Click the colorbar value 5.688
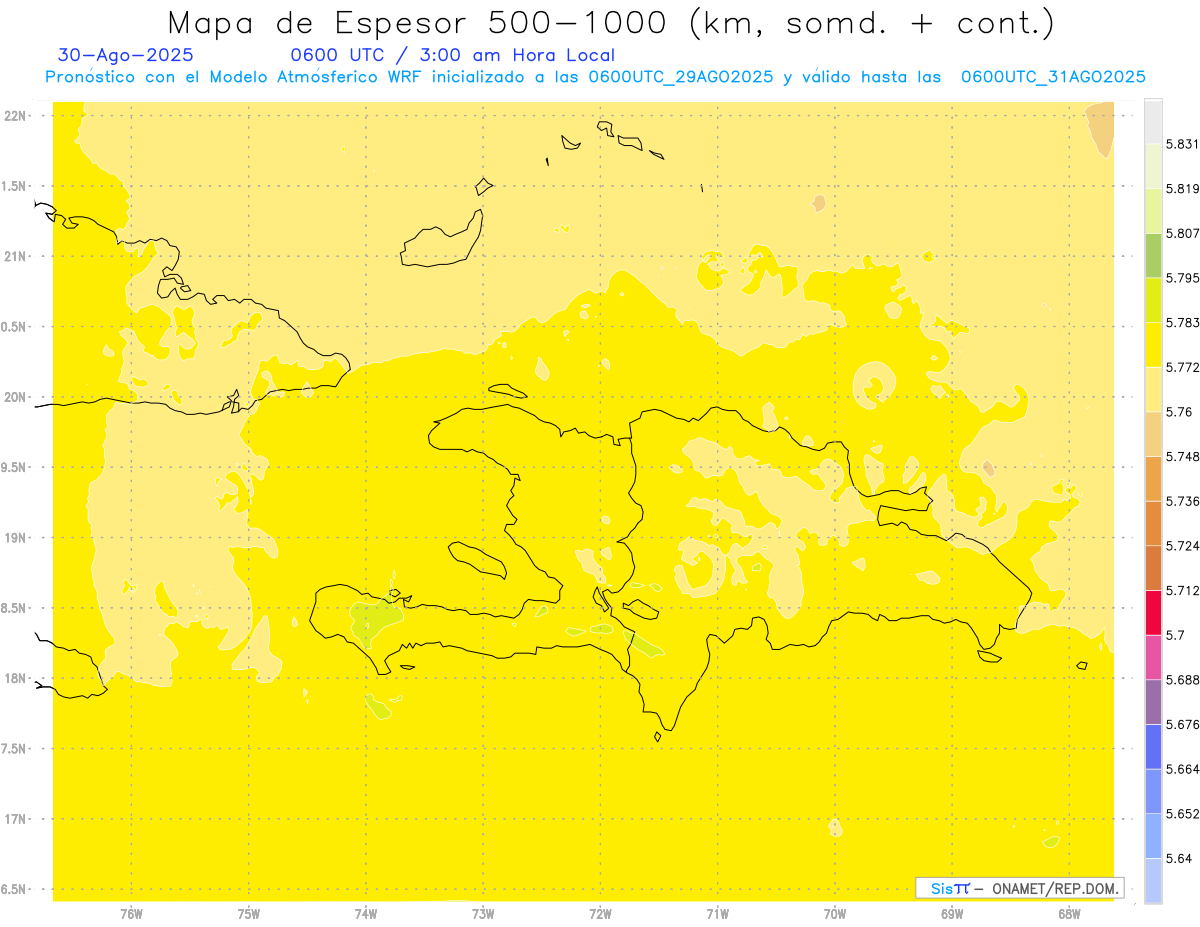 (x=1183, y=679)
